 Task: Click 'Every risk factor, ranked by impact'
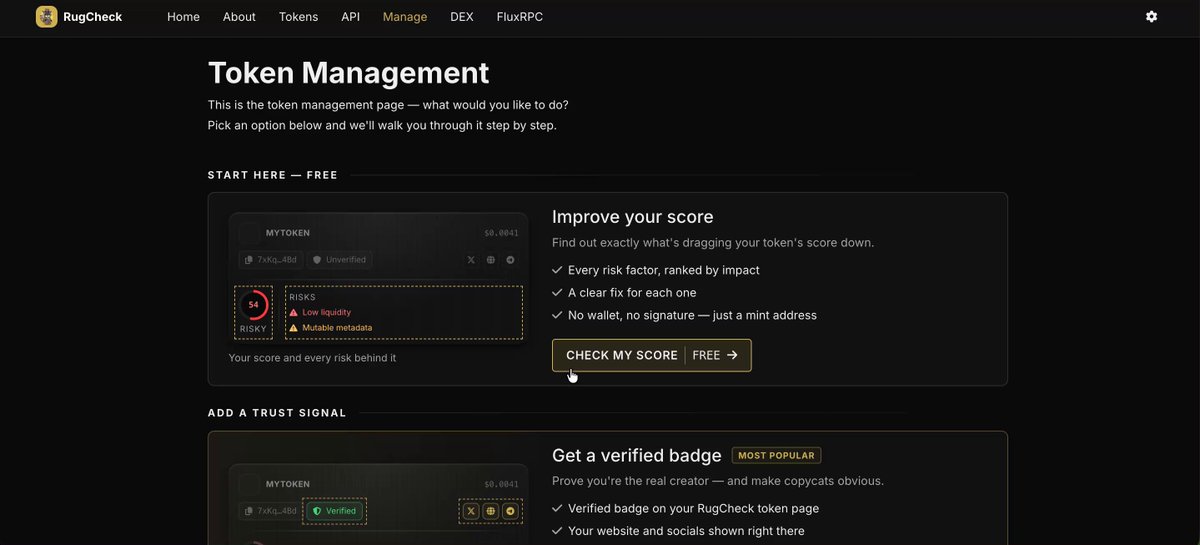[664, 270]
